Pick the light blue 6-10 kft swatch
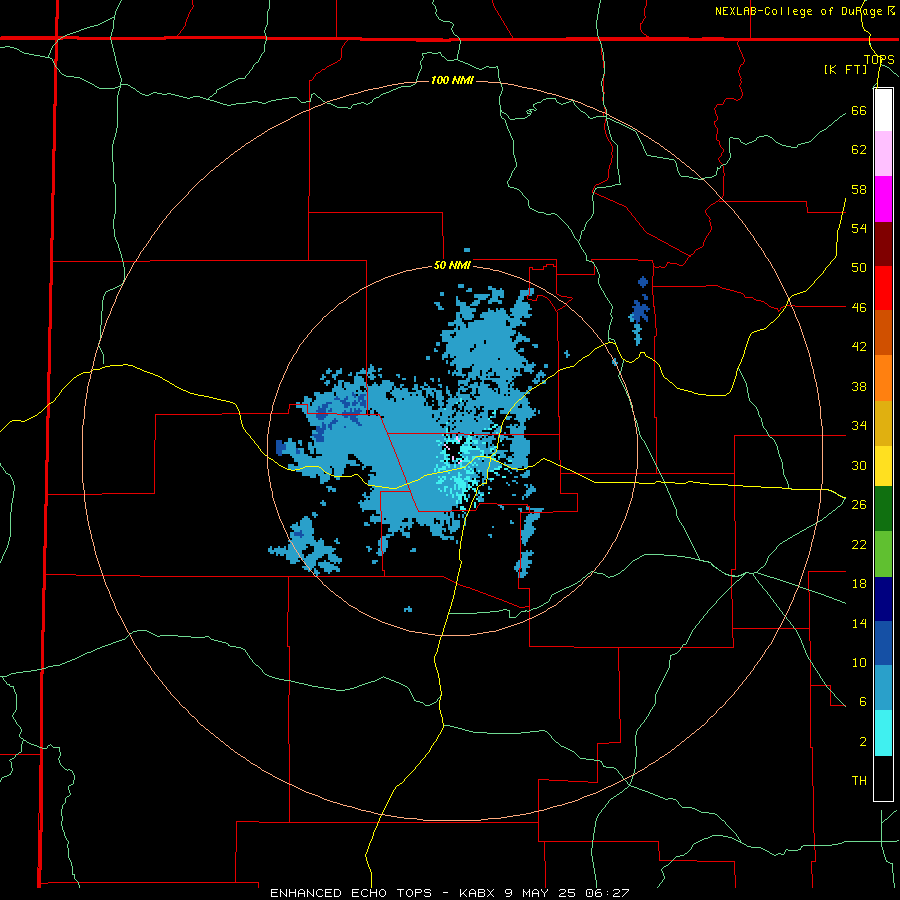Image resolution: width=900 pixels, height=900 pixels. click(883, 688)
